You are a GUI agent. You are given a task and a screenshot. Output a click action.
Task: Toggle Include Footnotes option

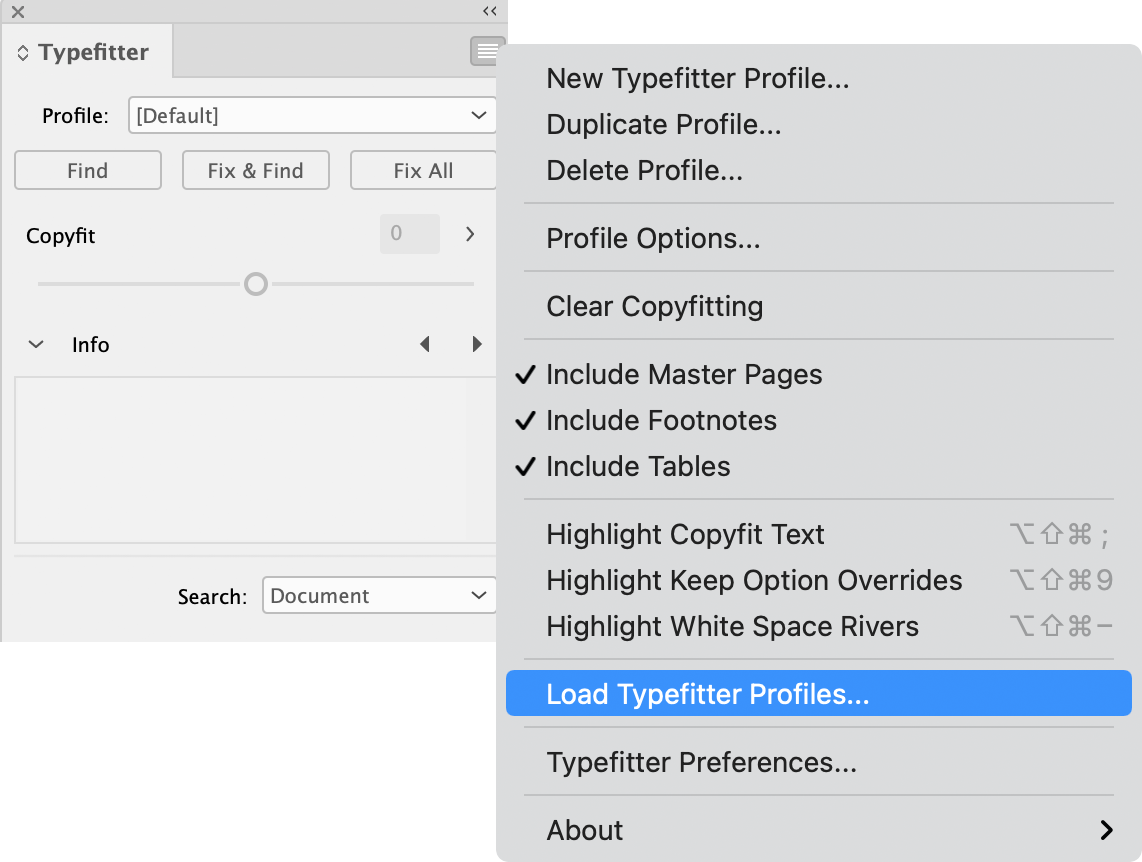pos(819,420)
